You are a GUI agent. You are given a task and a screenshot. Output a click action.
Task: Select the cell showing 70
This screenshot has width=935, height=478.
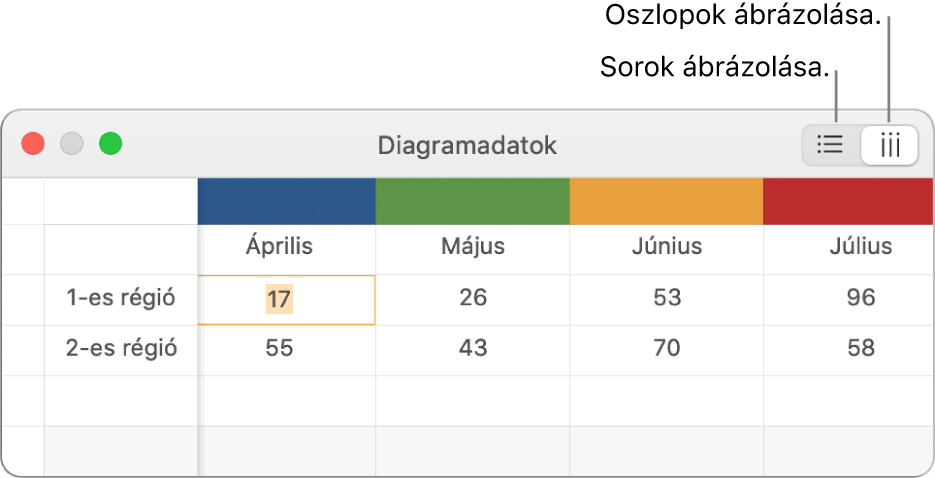666,348
